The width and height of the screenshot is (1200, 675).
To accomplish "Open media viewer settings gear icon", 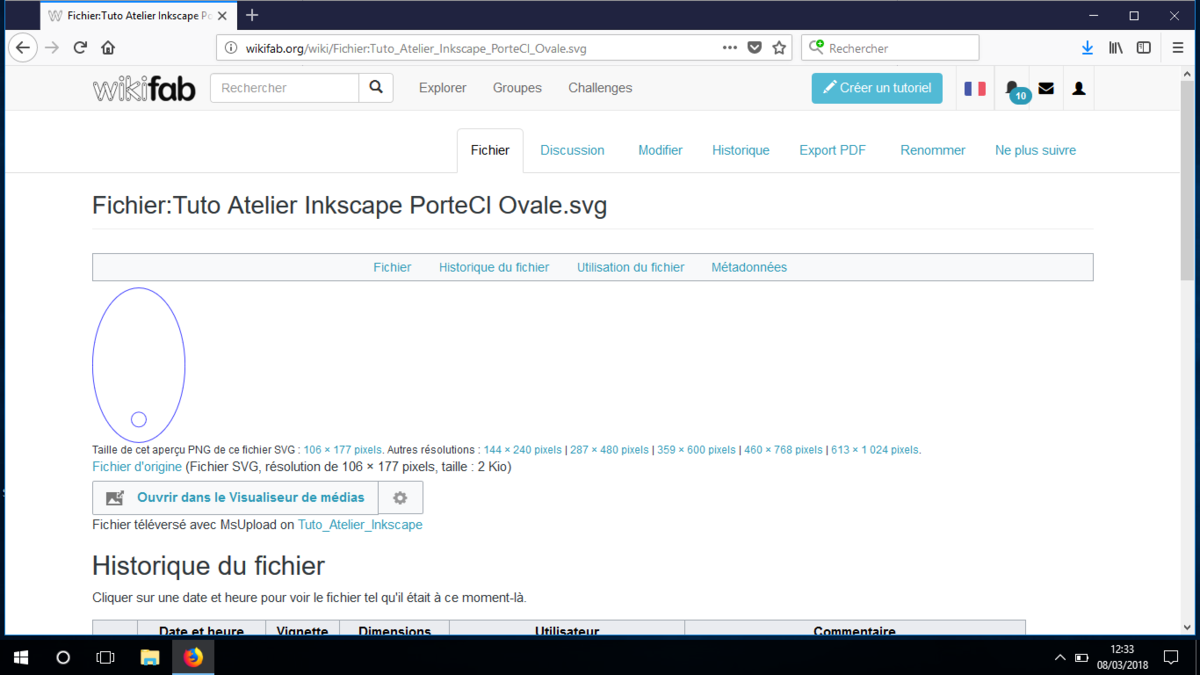I will tap(401, 497).
